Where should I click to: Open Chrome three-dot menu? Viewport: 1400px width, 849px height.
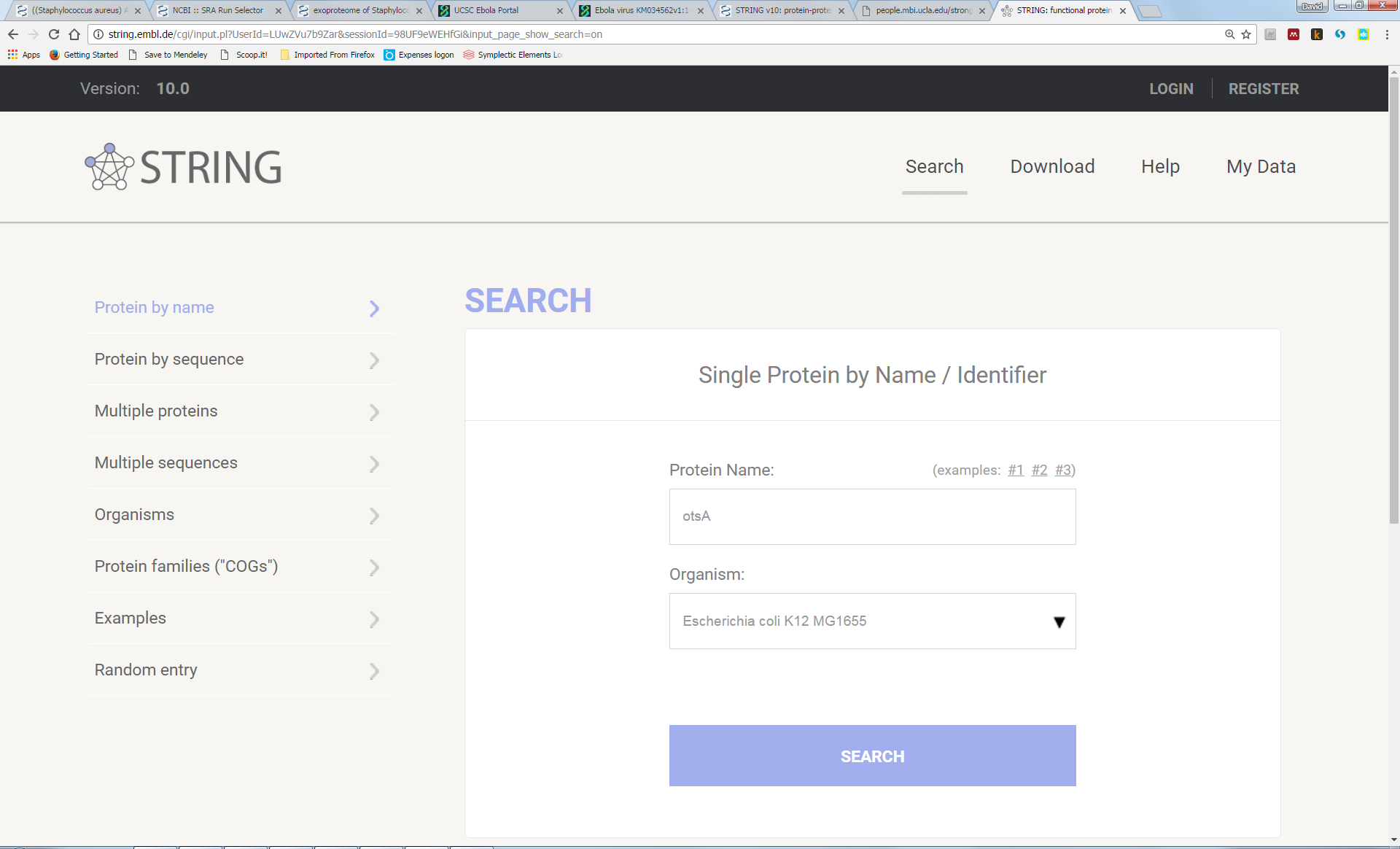(1387, 34)
